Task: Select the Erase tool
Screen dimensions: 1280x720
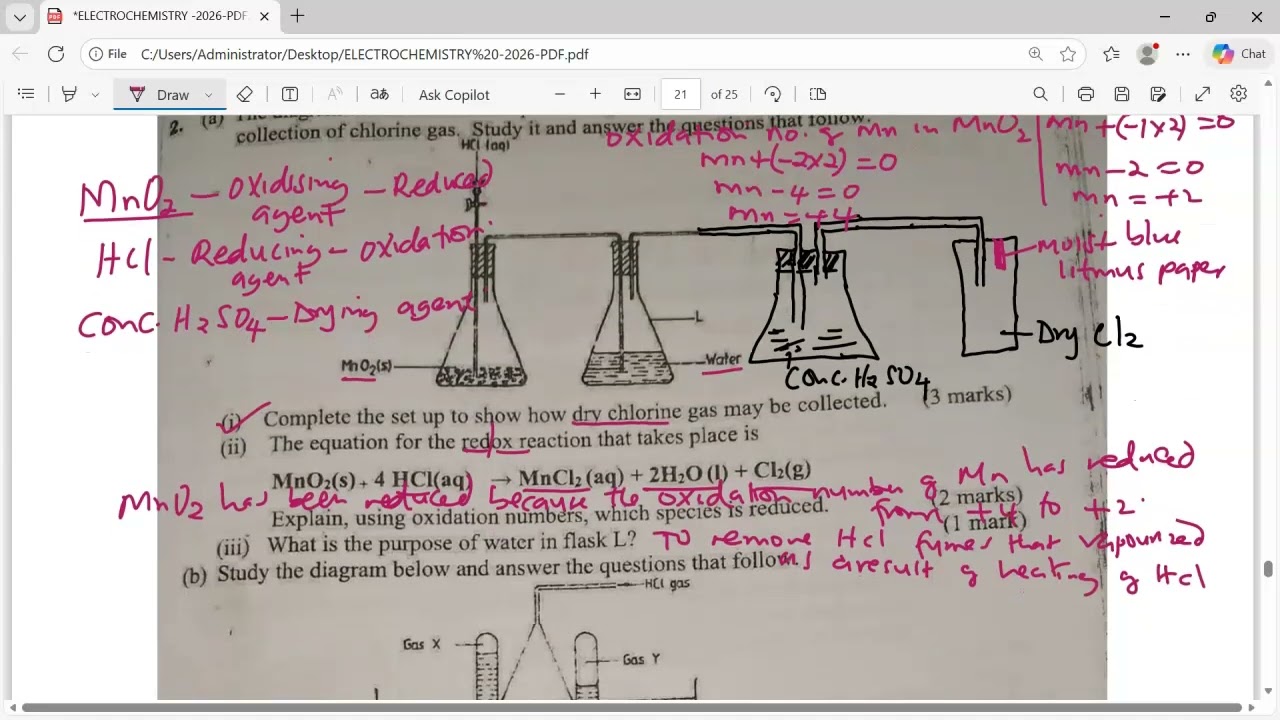Action: click(x=245, y=94)
